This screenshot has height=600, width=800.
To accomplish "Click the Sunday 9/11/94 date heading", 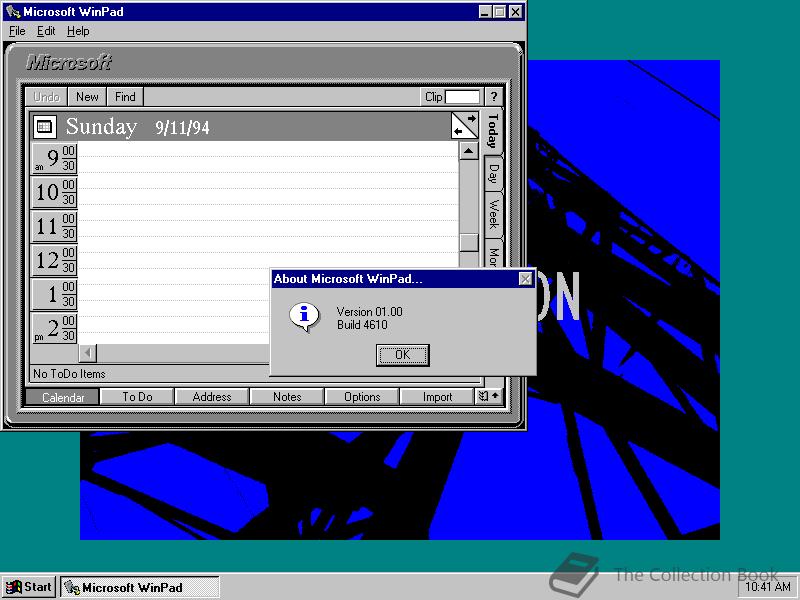I will coord(137,127).
